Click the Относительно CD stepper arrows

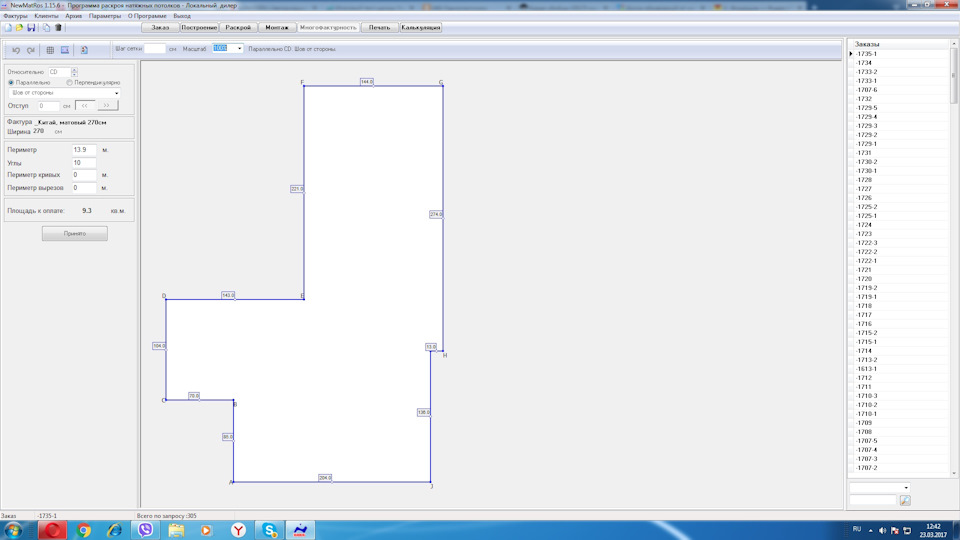click(74, 72)
